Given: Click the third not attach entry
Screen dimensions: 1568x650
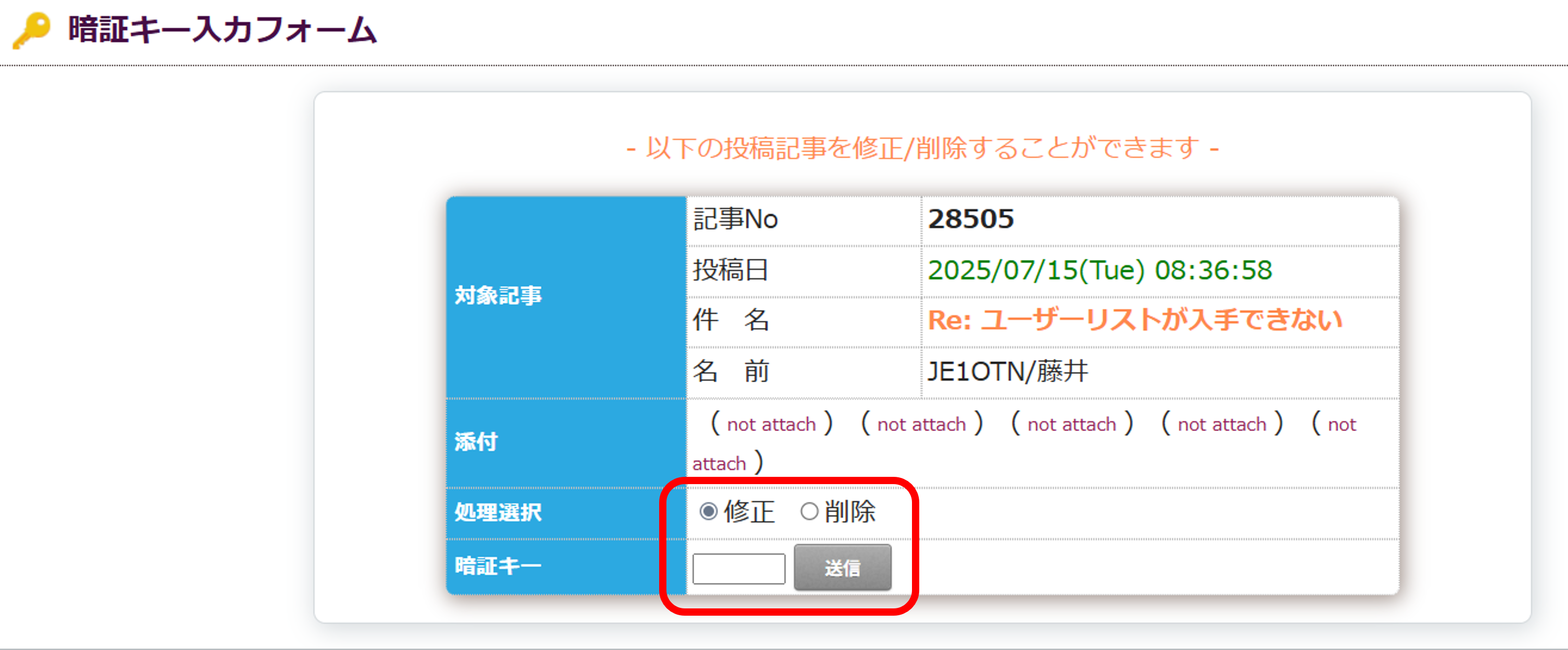Looking at the screenshot, I should pyautogui.click(x=1071, y=424).
